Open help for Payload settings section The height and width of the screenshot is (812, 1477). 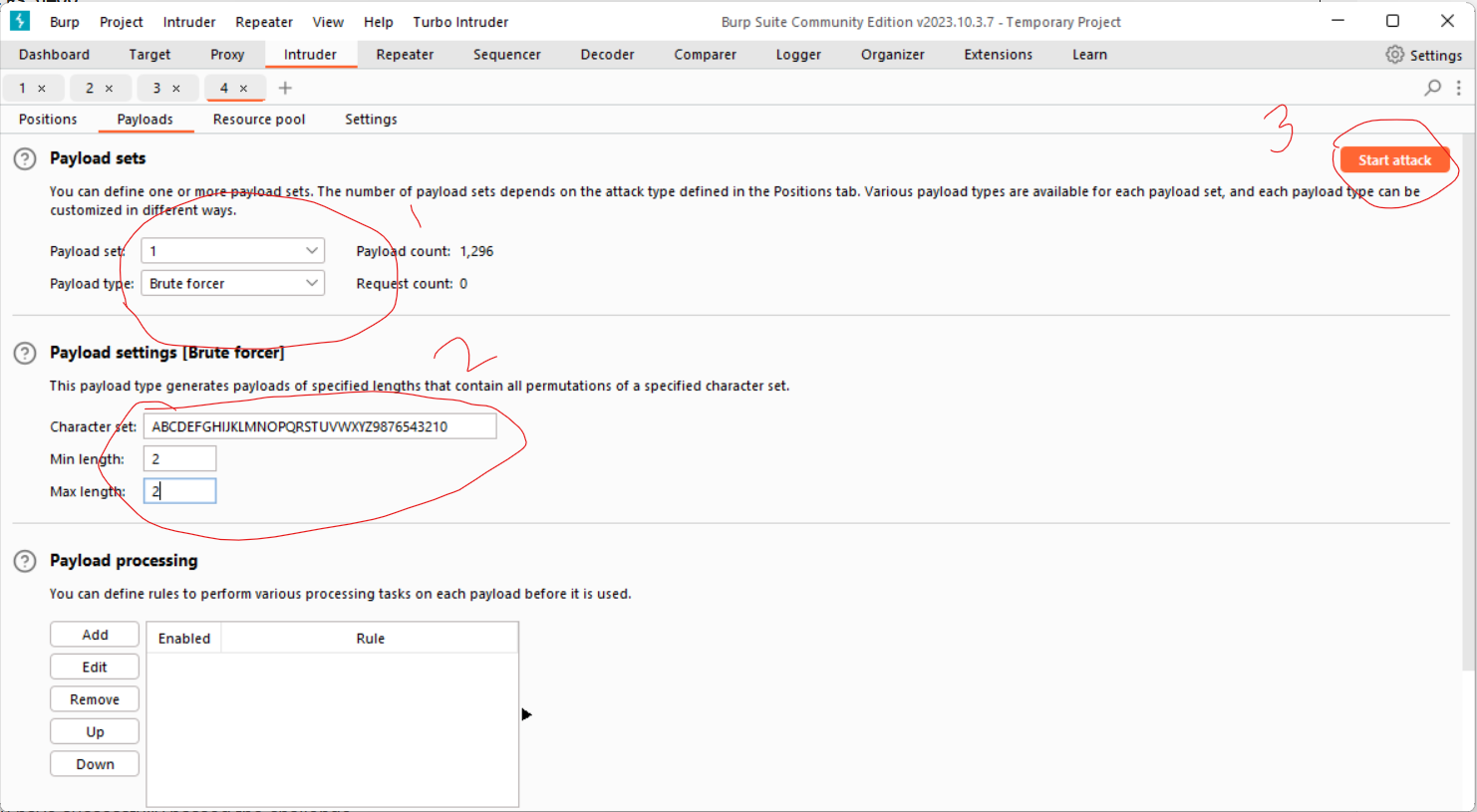(25, 353)
